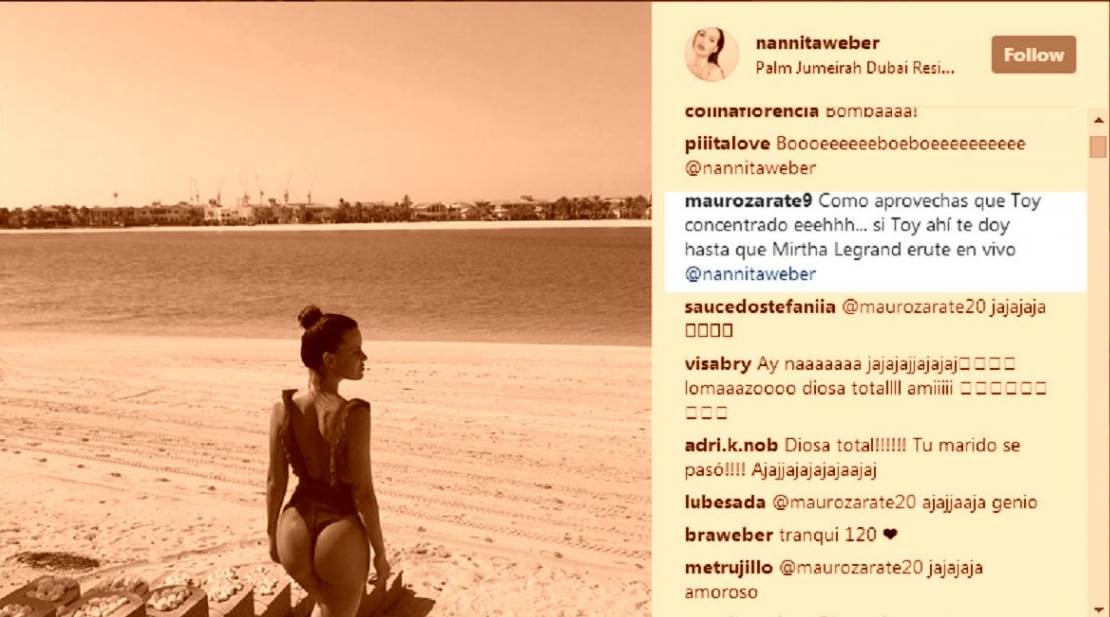Click the scrollbar up arrow
This screenshot has height=617, width=1110.
1098,120
